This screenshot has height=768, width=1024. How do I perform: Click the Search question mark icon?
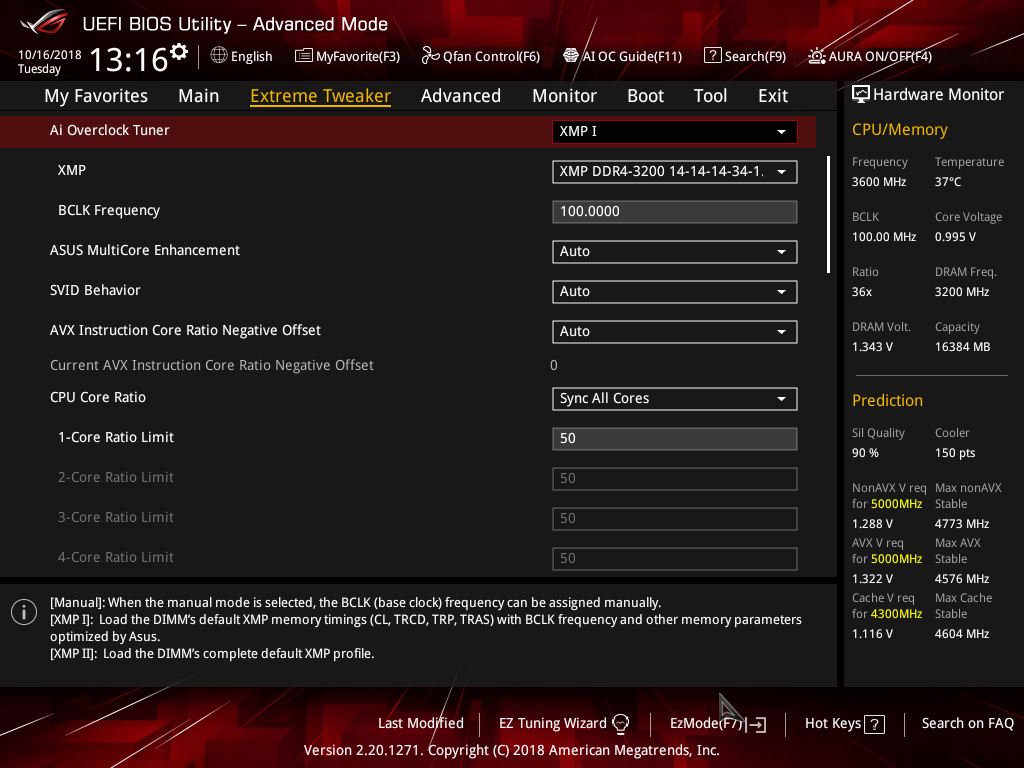pyautogui.click(x=712, y=56)
